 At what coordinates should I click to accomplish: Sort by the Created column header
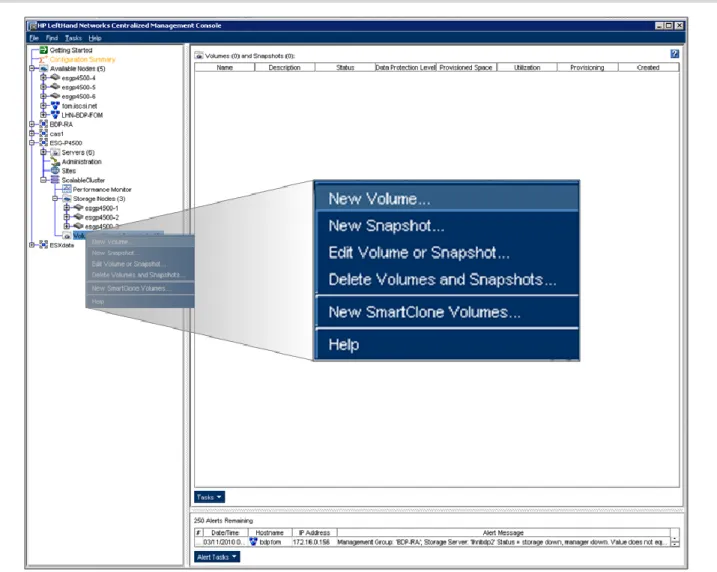[x=648, y=67]
